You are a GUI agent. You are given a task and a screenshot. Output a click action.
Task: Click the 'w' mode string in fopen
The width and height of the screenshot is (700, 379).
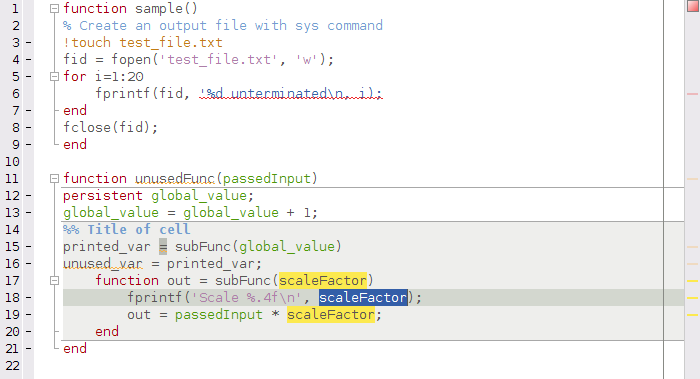[307, 59]
